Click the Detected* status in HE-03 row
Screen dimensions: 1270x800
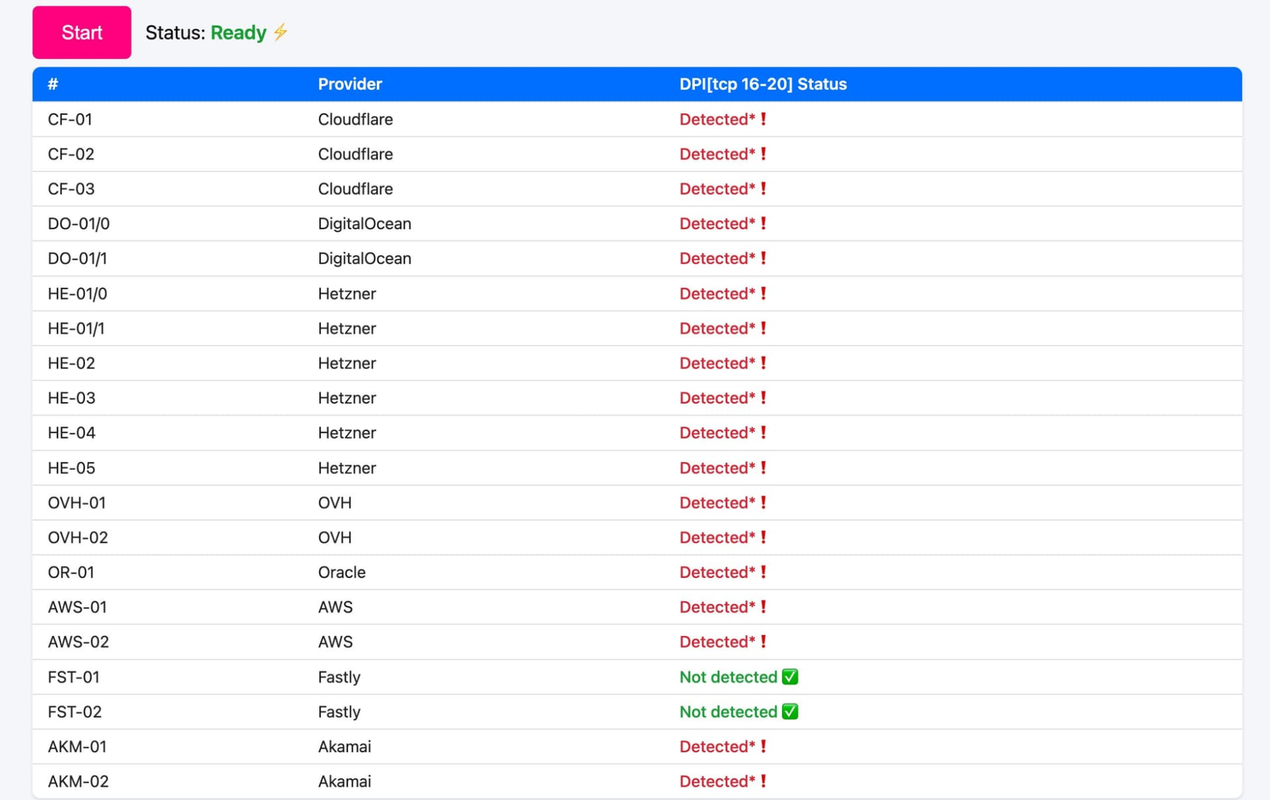pyautogui.click(x=717, y=398)
